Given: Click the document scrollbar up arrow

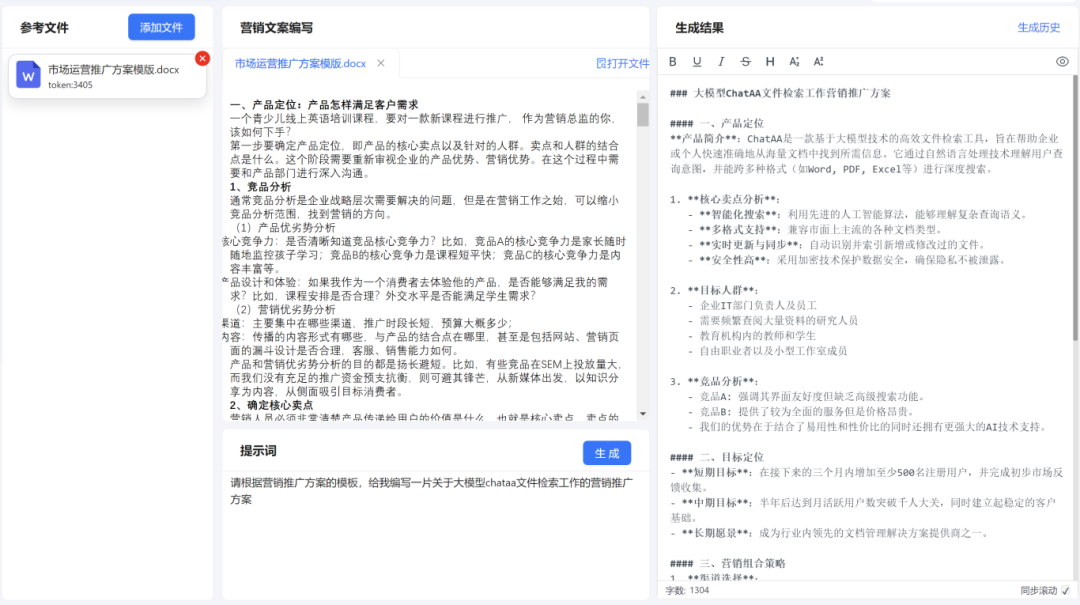Looking at the screenshot, I should tap(643, 96).
